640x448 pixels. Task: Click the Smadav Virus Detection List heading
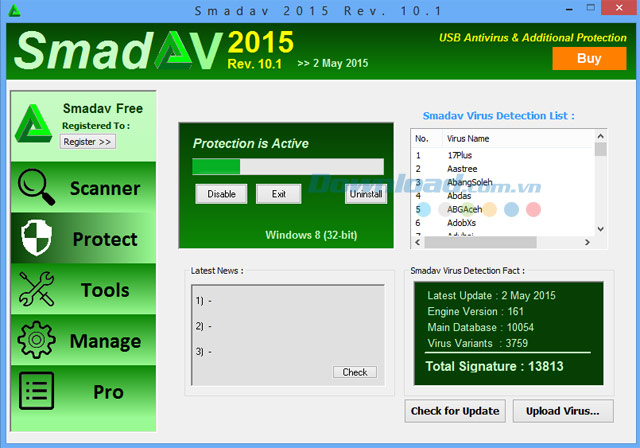498,115
